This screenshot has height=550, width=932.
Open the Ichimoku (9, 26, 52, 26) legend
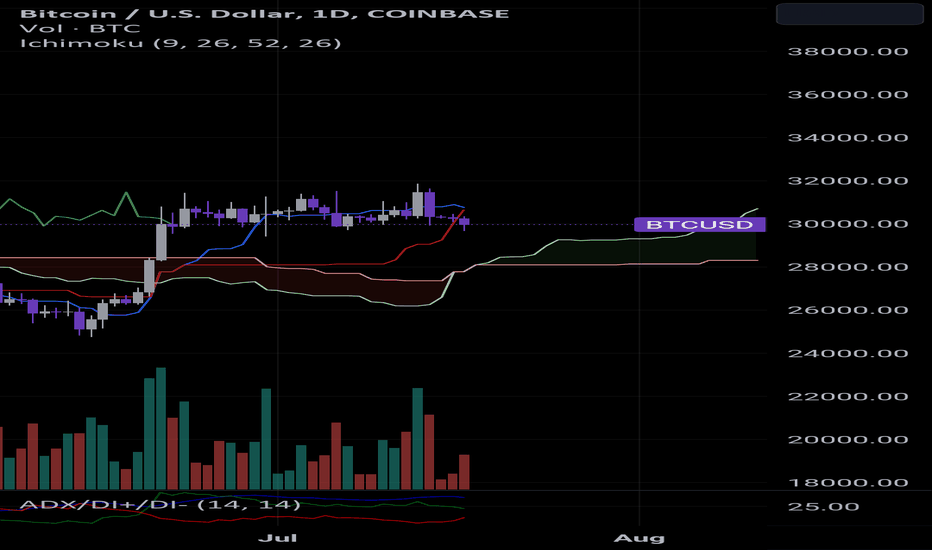(181, 43)
